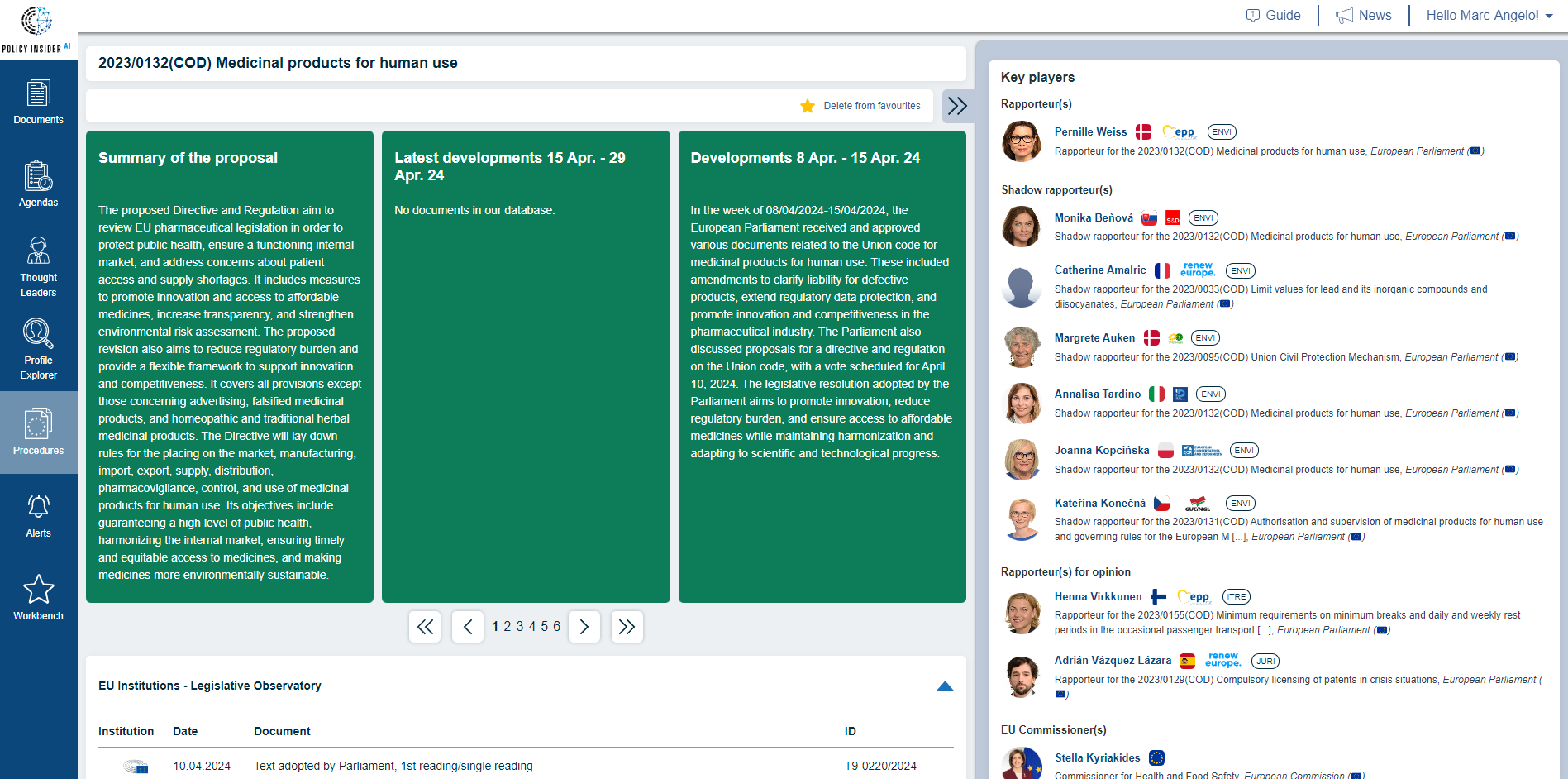Click Monika Beňová's profile photo
The image size is (1568, 779).
pos(1022,227)
